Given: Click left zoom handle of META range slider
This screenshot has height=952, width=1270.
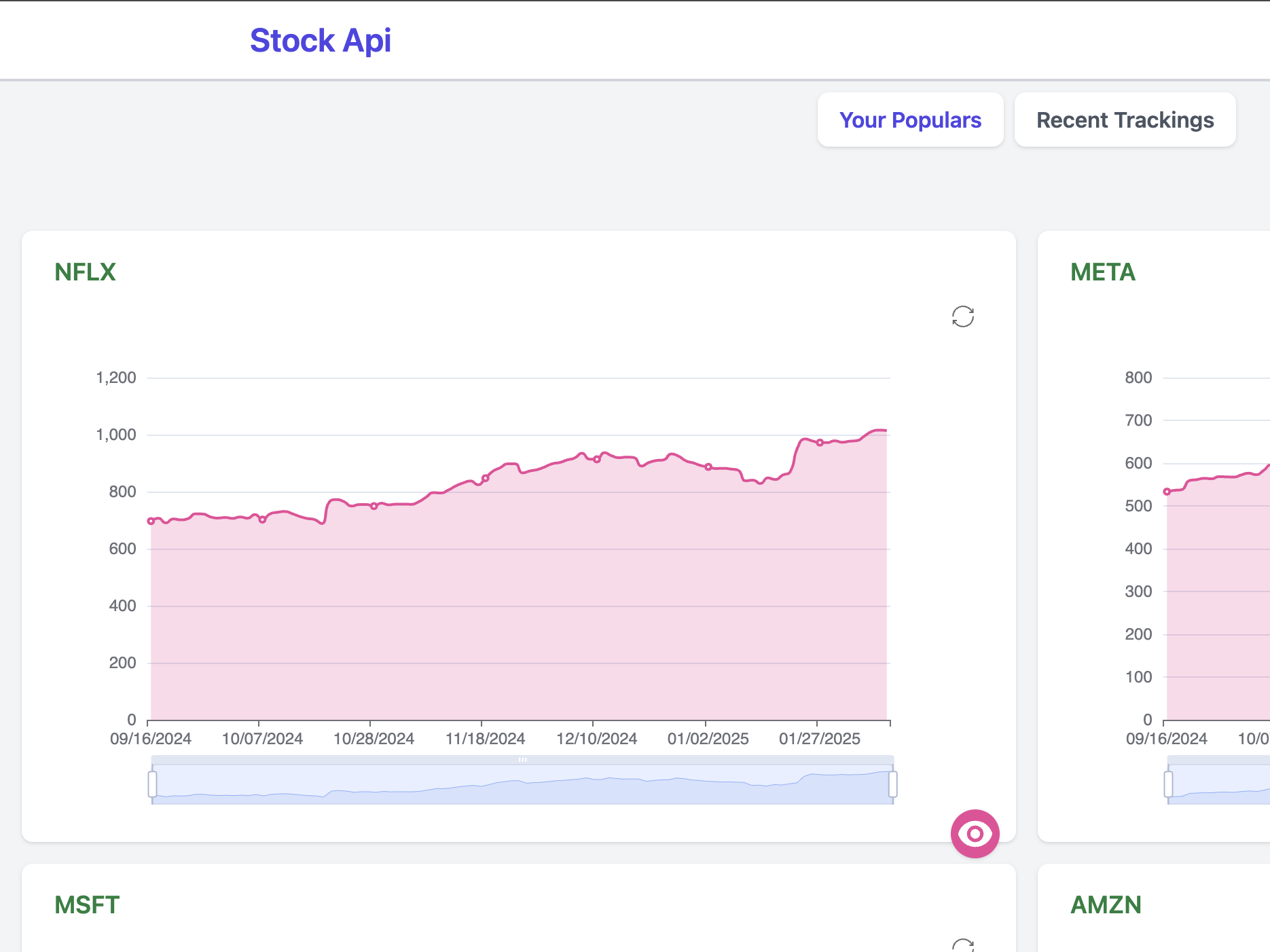Looking at the screenshot, I should 1168,784.
